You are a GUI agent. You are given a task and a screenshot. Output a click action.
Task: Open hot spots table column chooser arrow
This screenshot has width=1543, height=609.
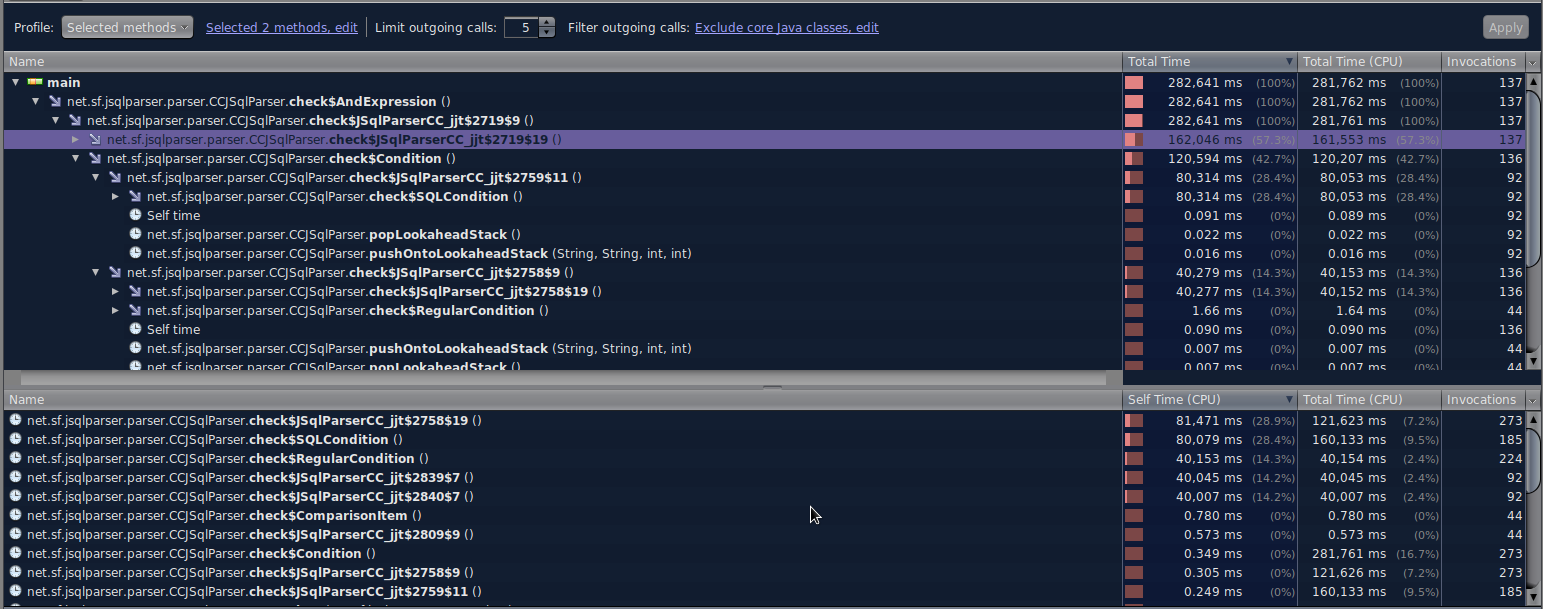1533,400
